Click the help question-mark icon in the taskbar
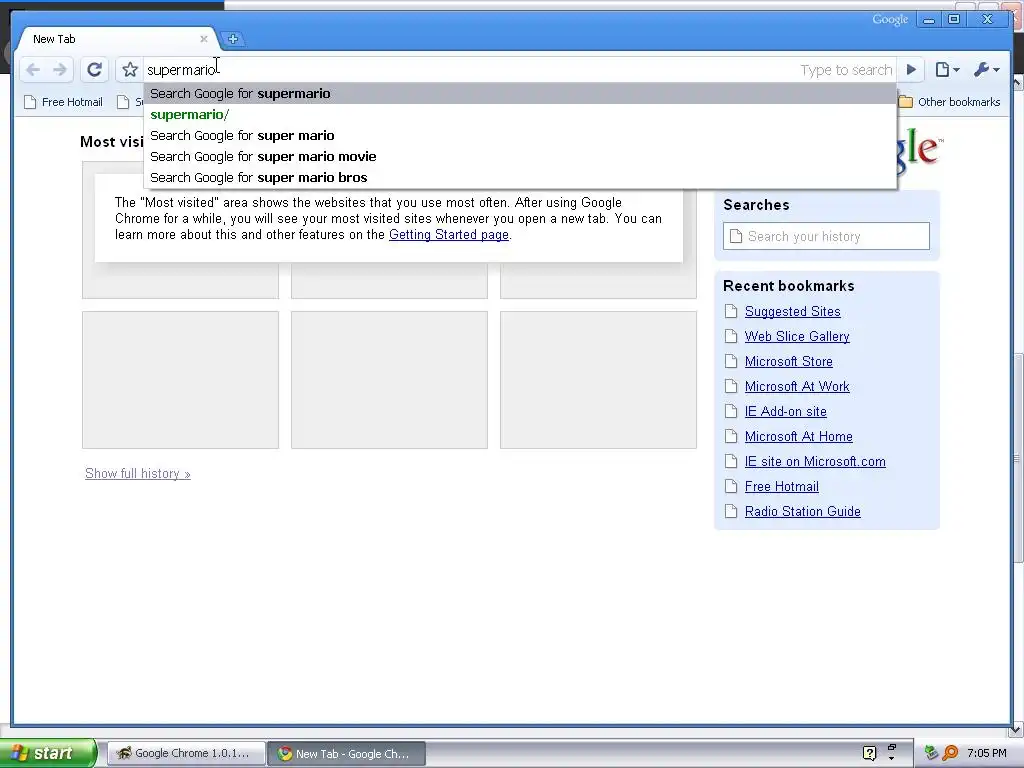Image resolution: width=1024 pixels, height=768 pixels. [x=869, y=753]
